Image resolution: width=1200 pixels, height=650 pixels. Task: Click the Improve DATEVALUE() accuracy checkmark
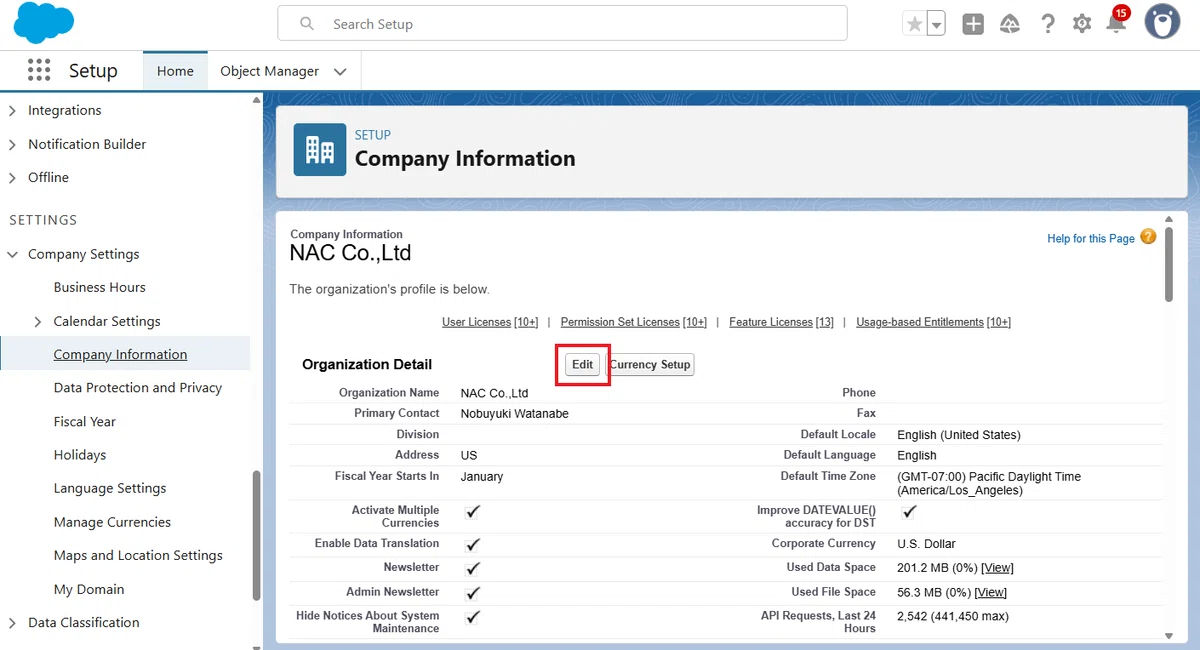click(x=909, y=511)
